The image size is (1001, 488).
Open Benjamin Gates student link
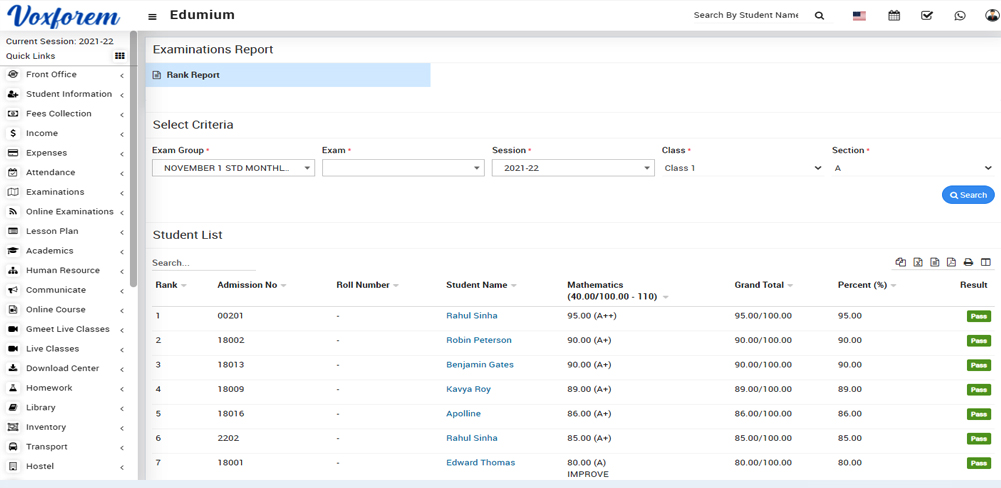point(479,365)
